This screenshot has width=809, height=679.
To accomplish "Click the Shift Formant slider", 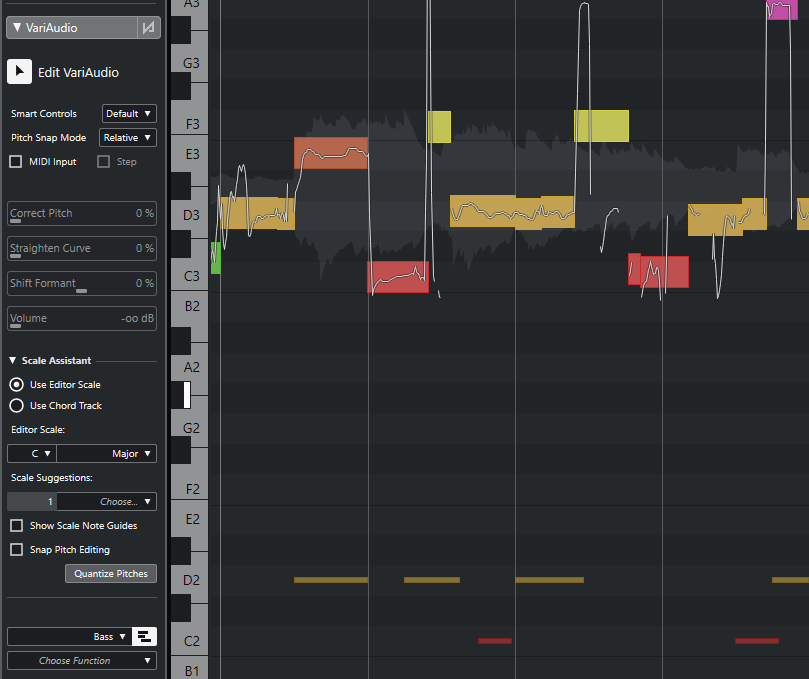I will click(82, 283).
